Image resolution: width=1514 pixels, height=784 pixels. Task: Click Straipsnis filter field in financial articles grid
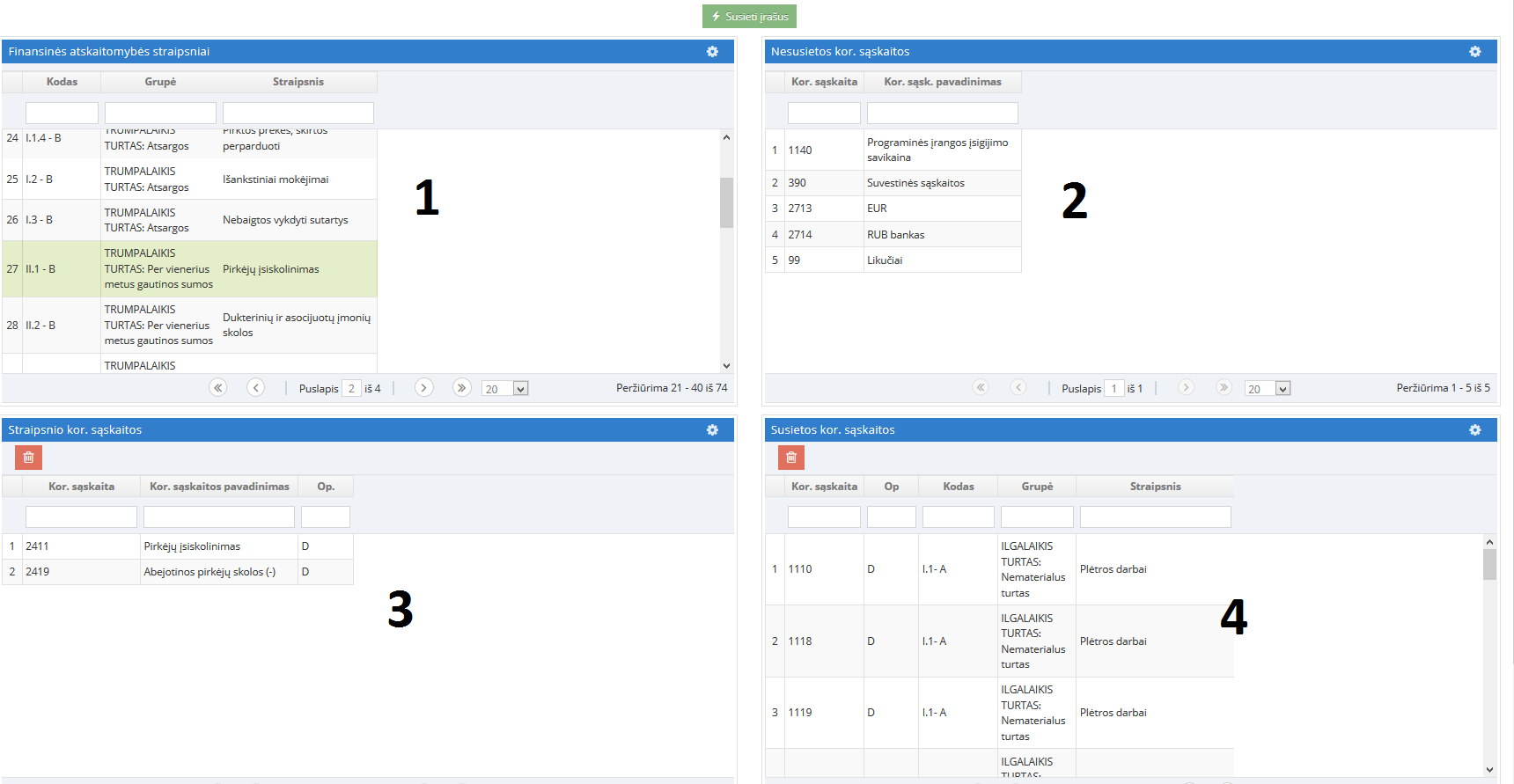pyautogui.click(x=298, y=113)
